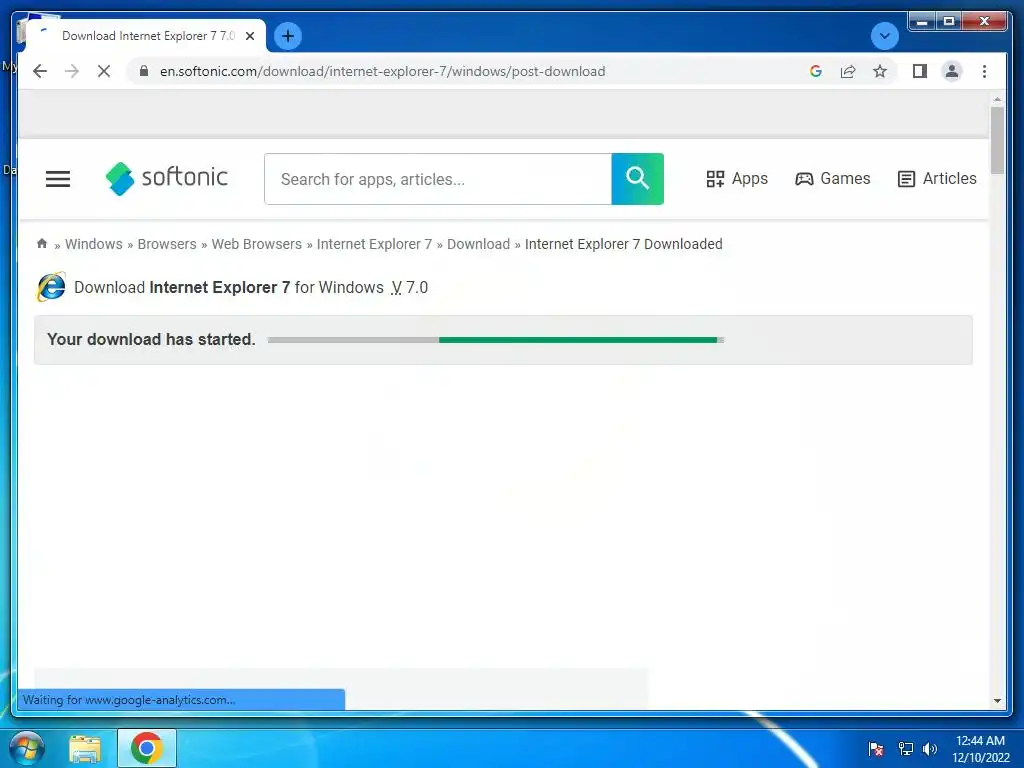1024x768 pixels.
Task: Open the Internet Explorer 7 breadcrumb link
Action: (374, 244)
